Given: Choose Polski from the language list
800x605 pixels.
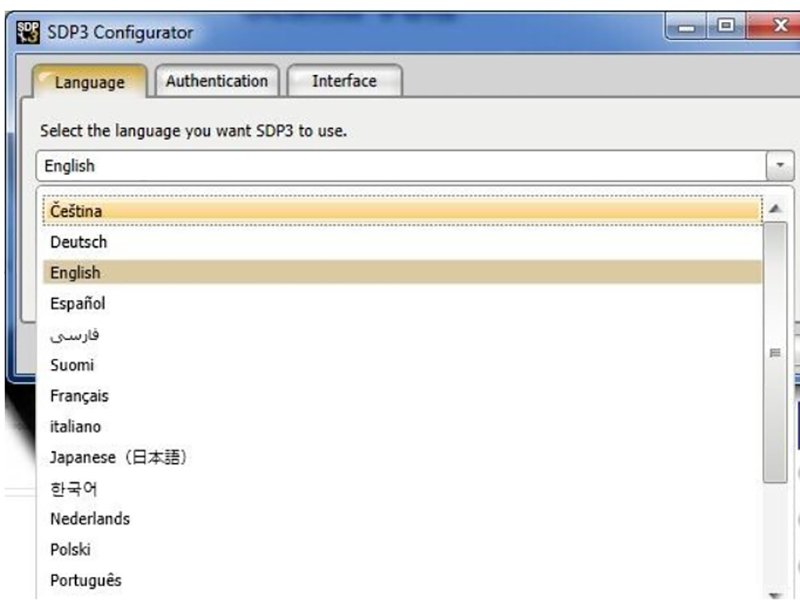Looking at the screenshot, I should click(402, 549).
